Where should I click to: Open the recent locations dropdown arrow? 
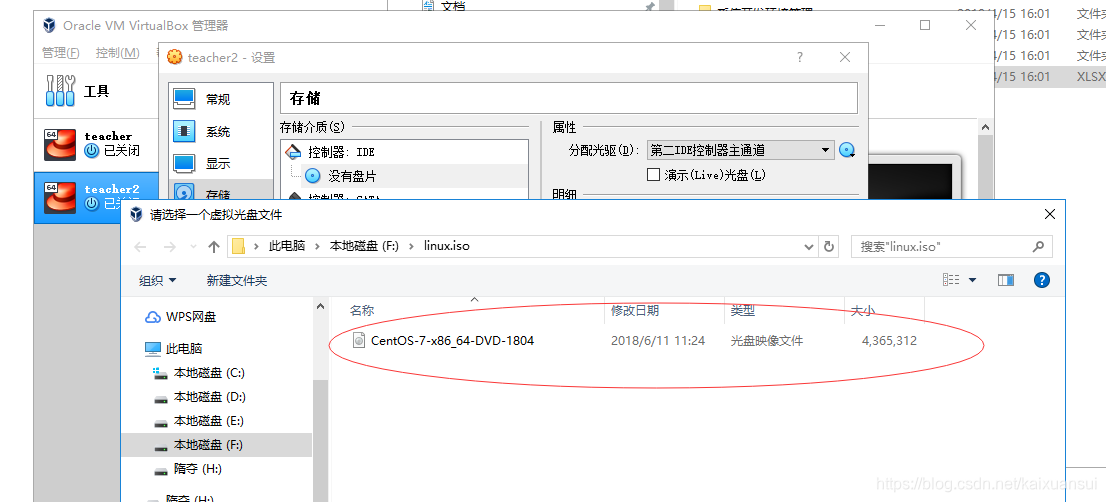click(193, 247)
